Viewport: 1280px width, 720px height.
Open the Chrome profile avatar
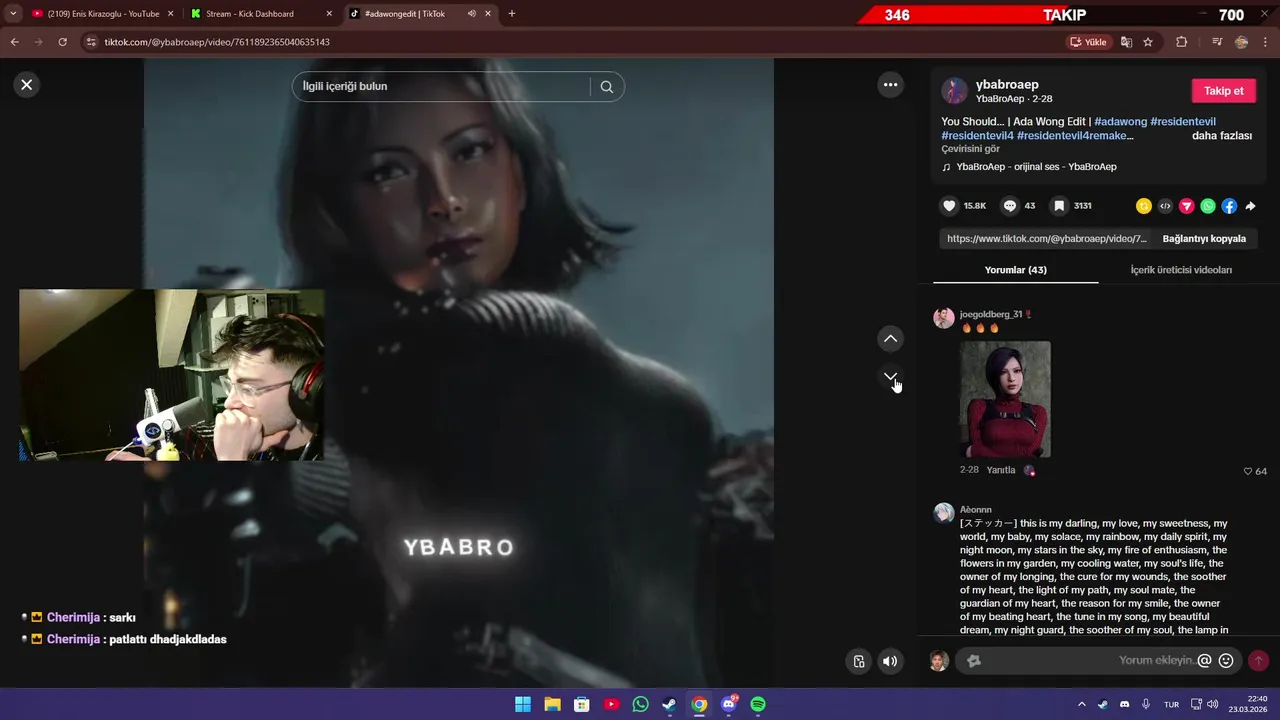point(1241,42)
